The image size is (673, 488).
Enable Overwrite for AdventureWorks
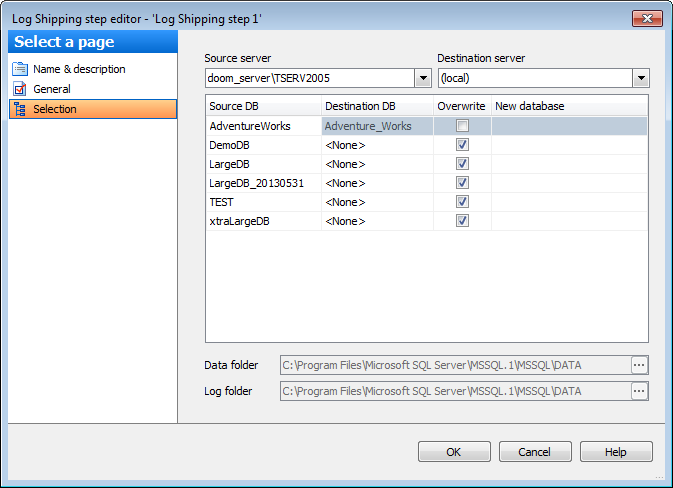click(462, 126)
